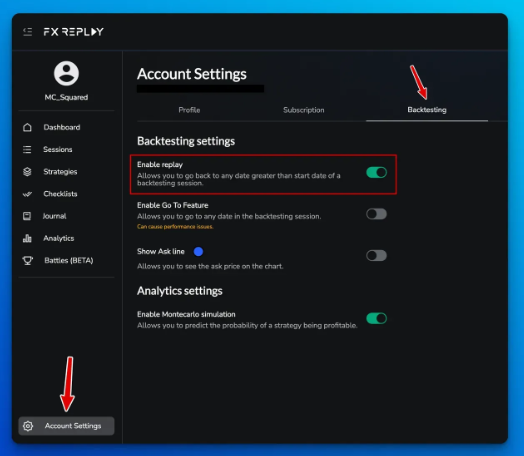
Task: Click the Account Settings gear icon
Action: coord(28,426)
